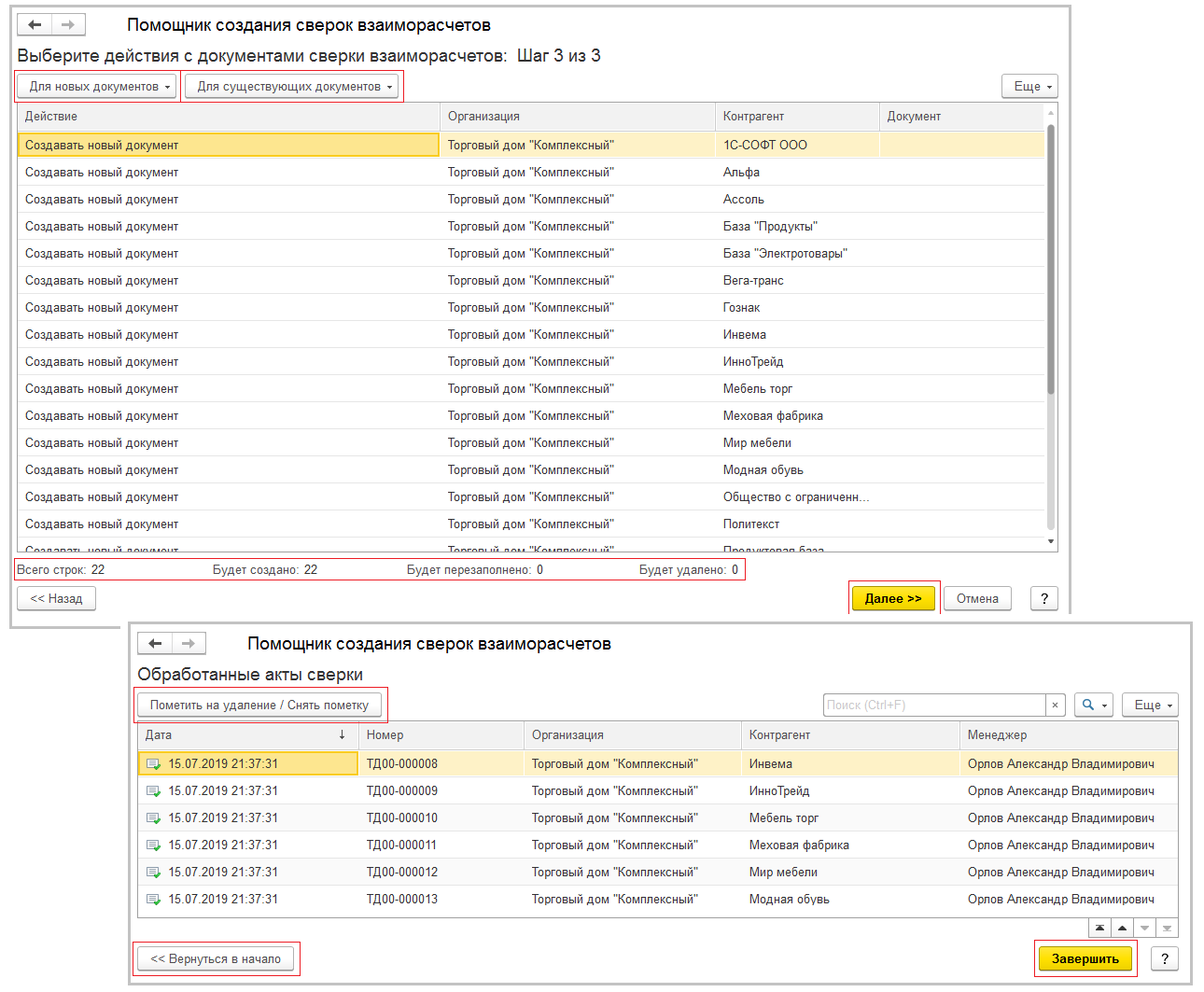Select the row for контрагент "Политекст"
Screen dimensions: 1204x992
[x=531, y=524]
